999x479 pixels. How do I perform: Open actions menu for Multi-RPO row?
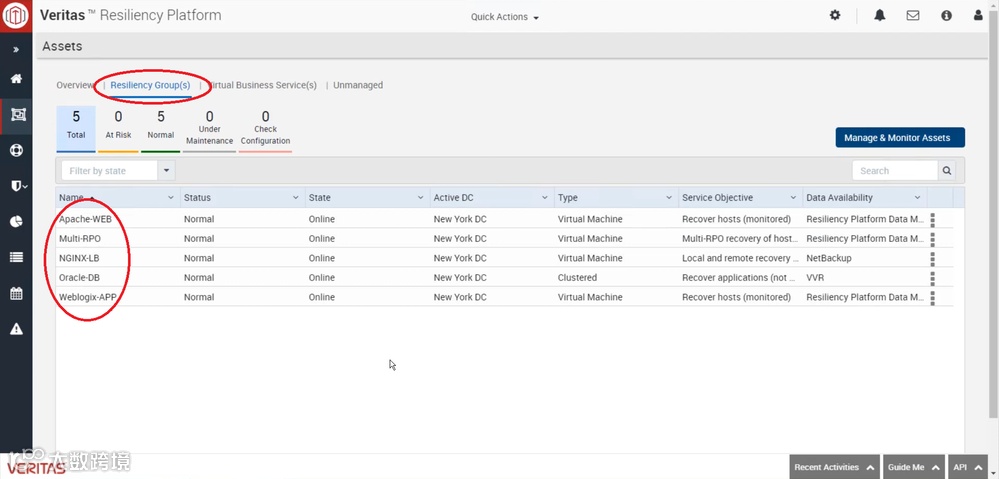[933, 240]
